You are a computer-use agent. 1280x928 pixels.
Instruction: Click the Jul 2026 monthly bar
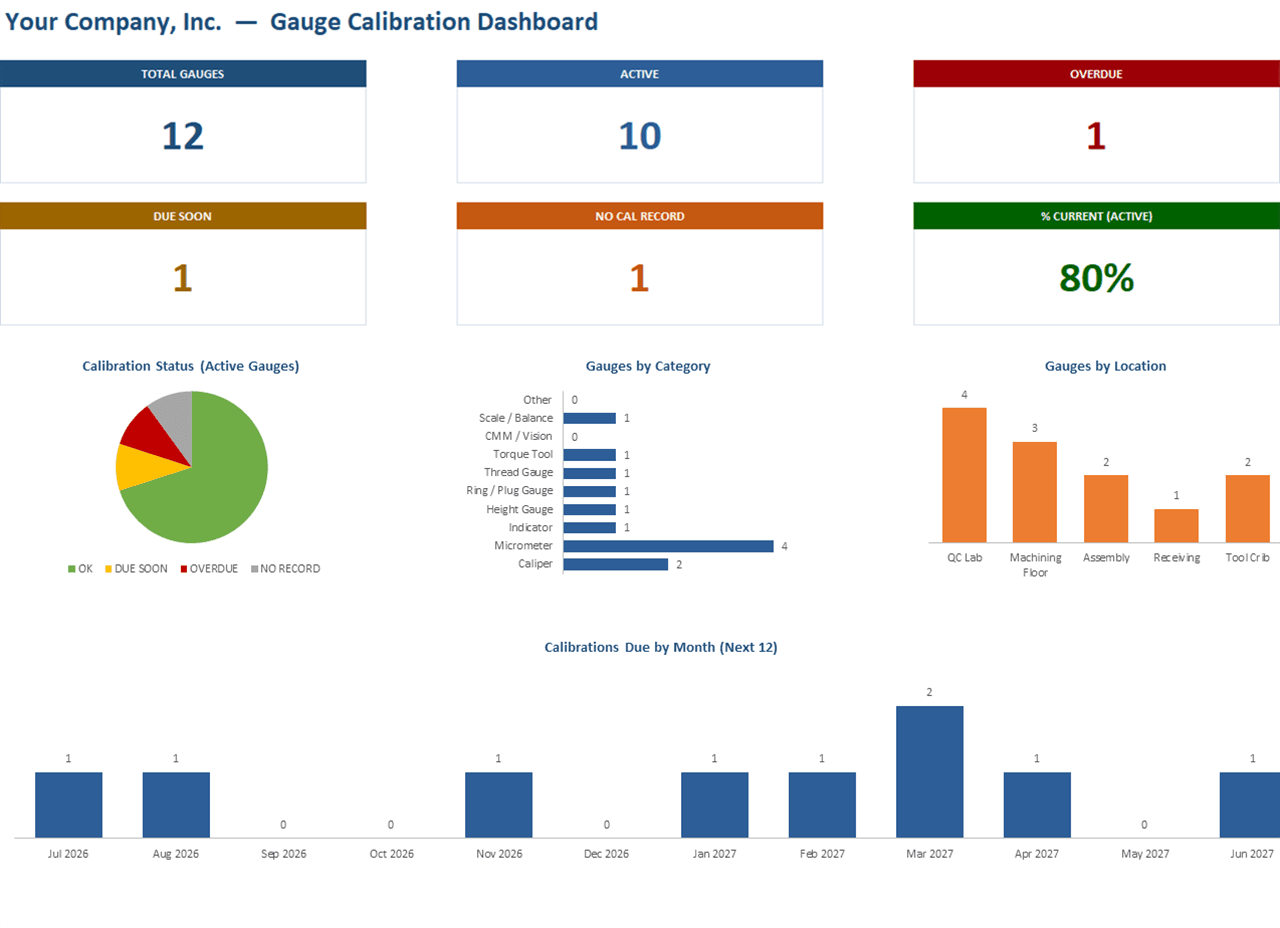[x=68, y=805]
